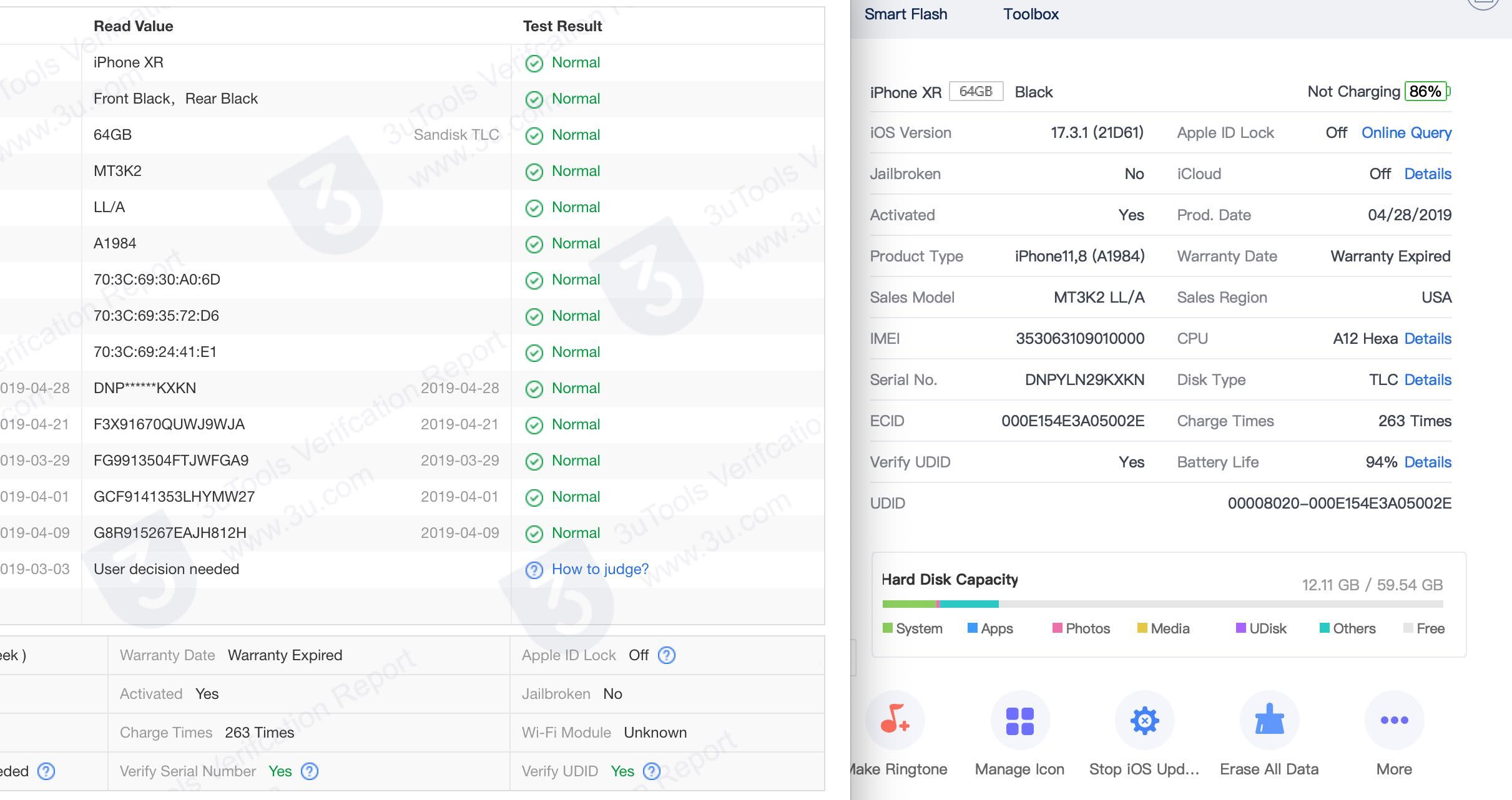Click the iPhone11,8 (A1984) product type value
This screenshot has height=800, width=1512.
pyautogui.click(x=1079, y=256)
